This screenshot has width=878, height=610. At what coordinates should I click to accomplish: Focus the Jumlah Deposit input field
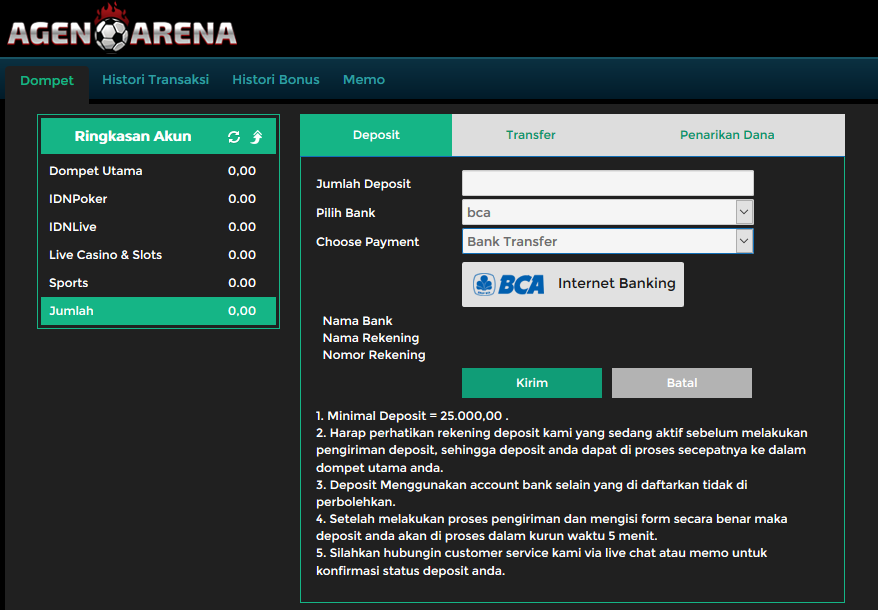point(608,183)
